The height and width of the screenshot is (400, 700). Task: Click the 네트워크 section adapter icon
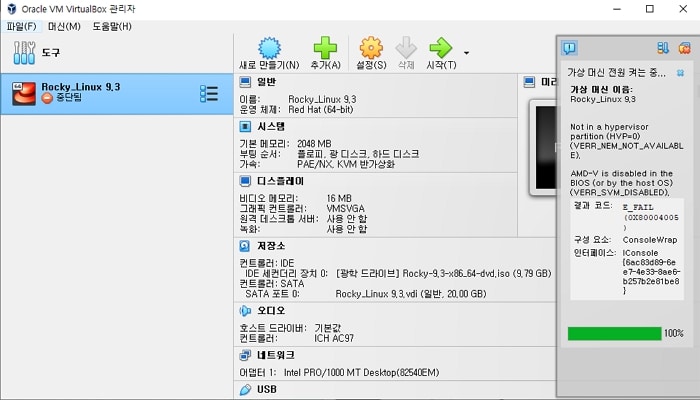(245, 355)
